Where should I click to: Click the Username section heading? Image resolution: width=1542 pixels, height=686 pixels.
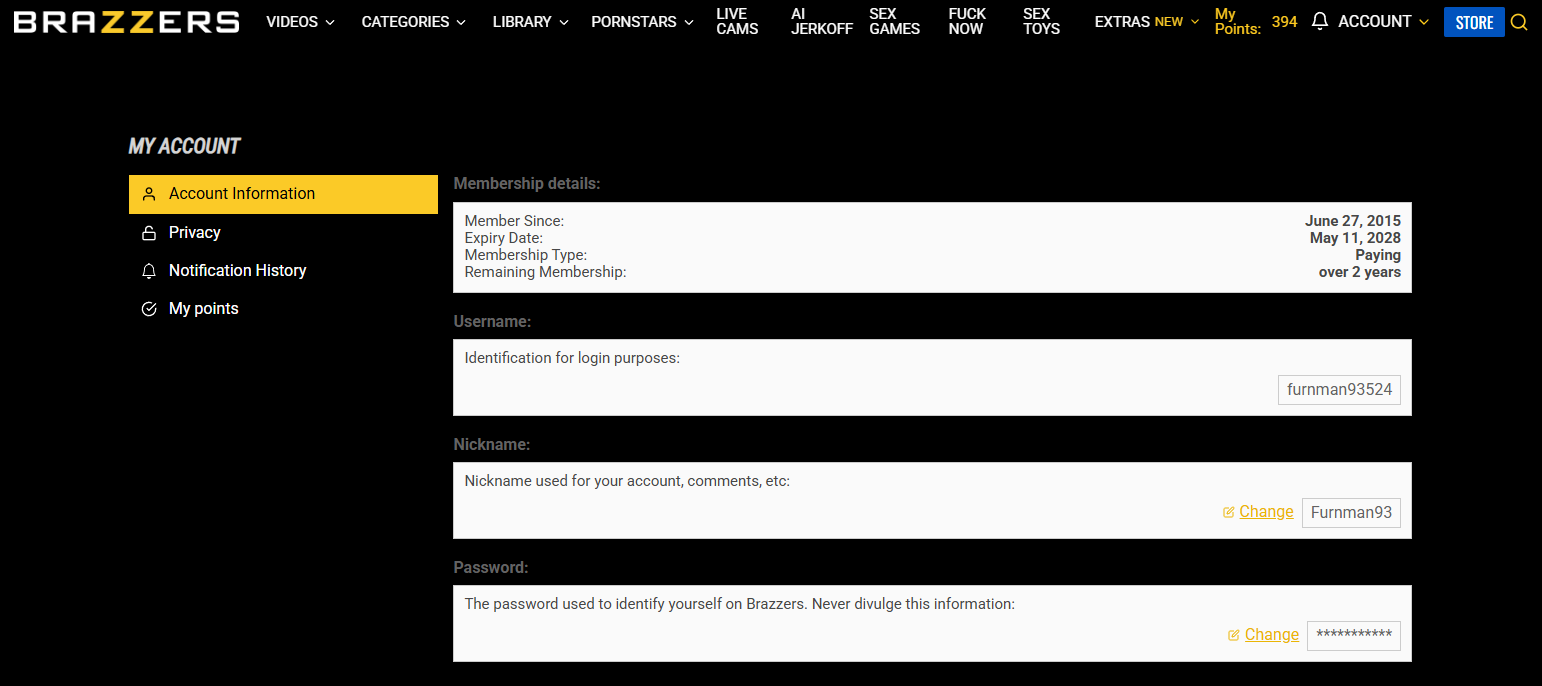(492, 322)
